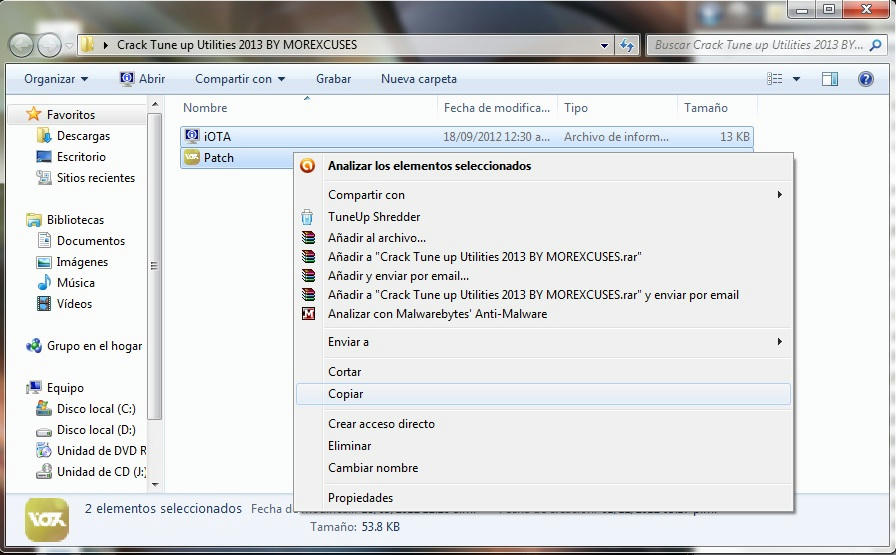Click the Bibliotecas library icon
This screenshot has width=896, height=555.
pyautogui.click(x=34, y=219)
